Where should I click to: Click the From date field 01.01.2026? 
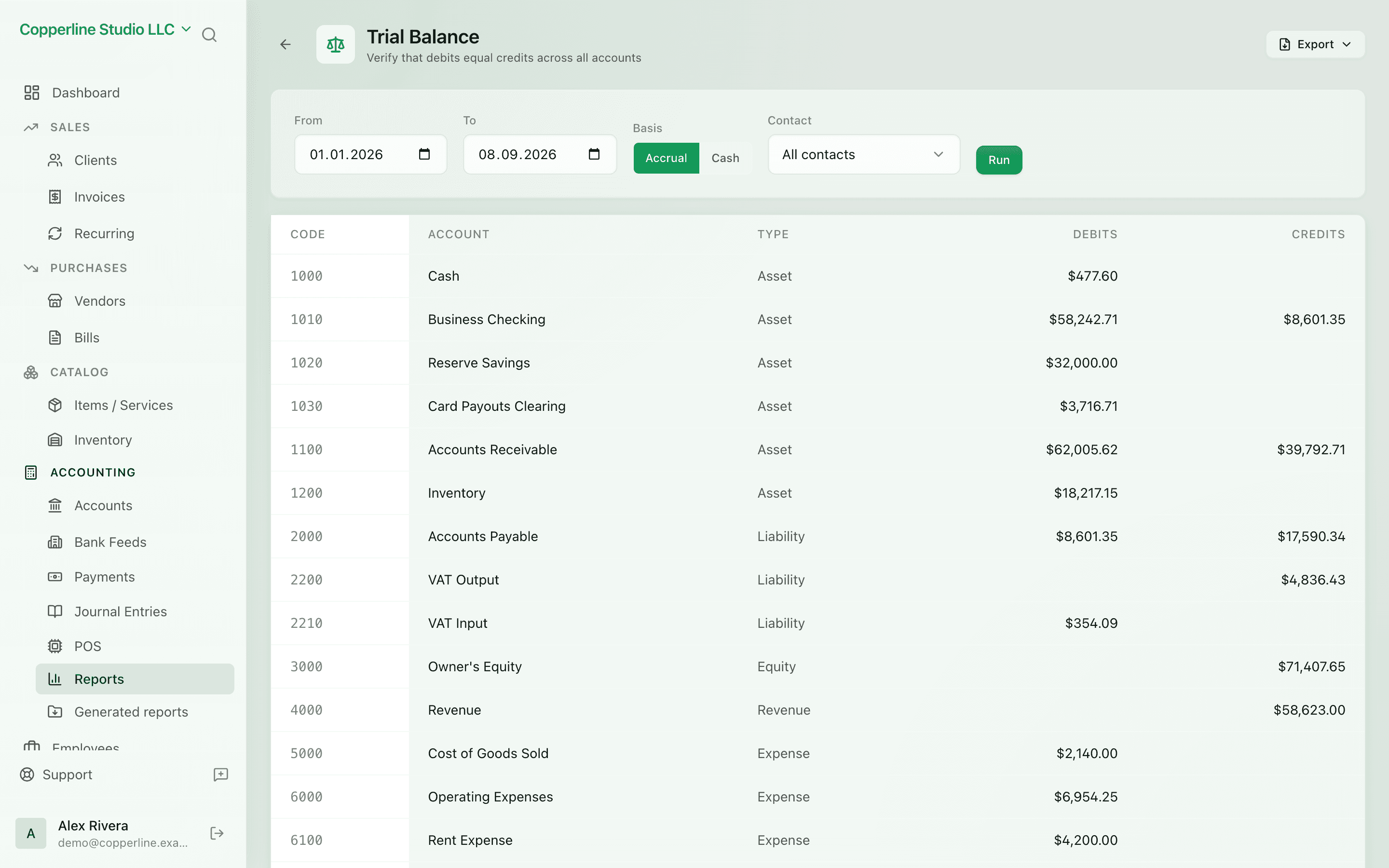(371, 154)
